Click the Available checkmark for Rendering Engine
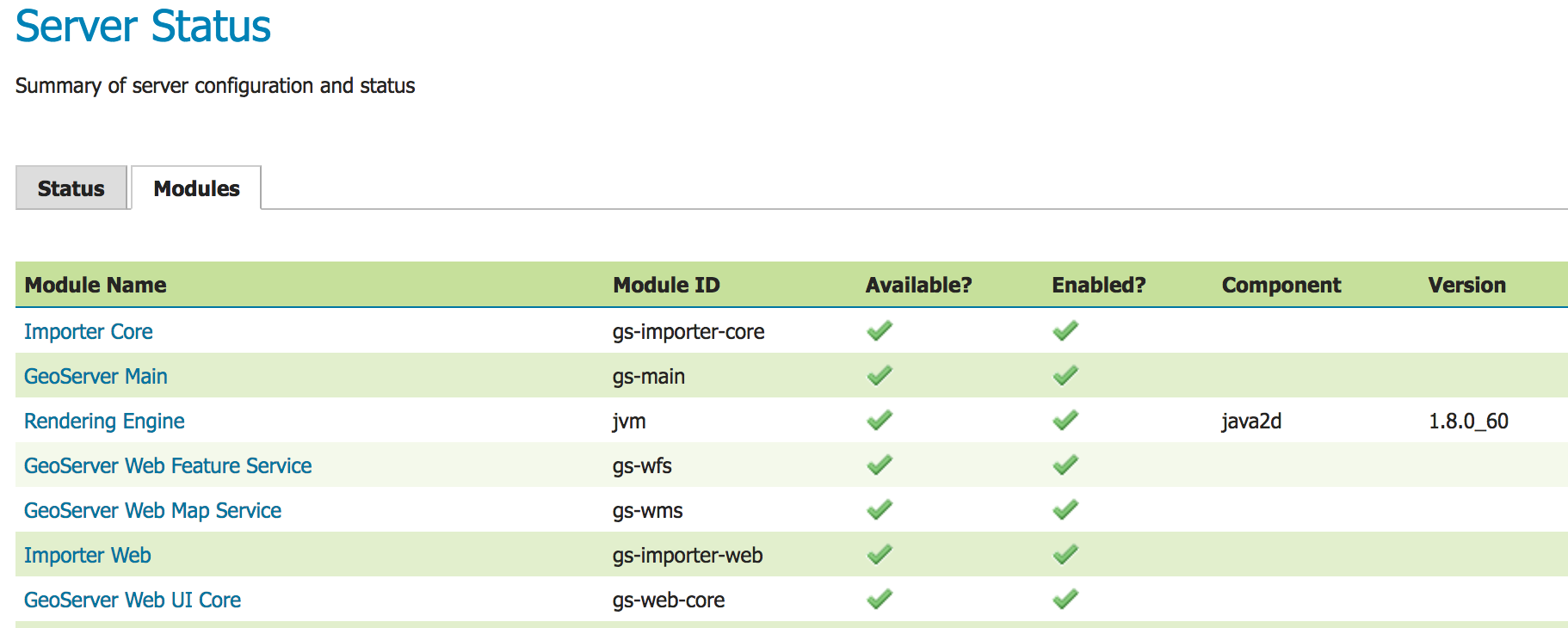1568x628 pixels. click(880, 421)
